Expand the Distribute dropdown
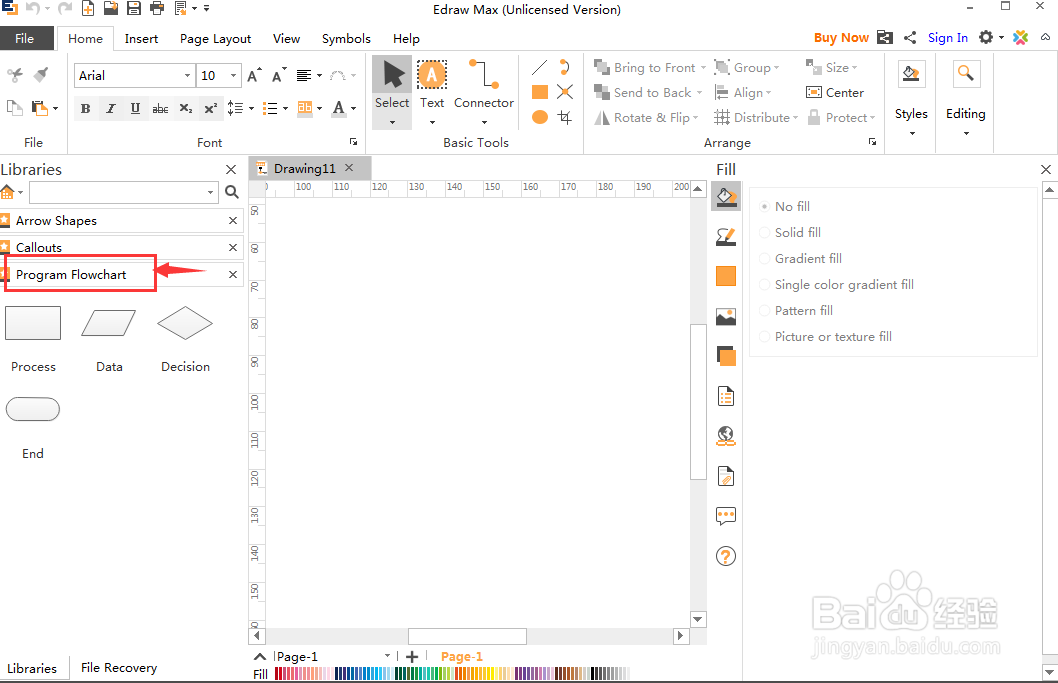Viewport: 1058px width, 683px height. pos(795,117)
